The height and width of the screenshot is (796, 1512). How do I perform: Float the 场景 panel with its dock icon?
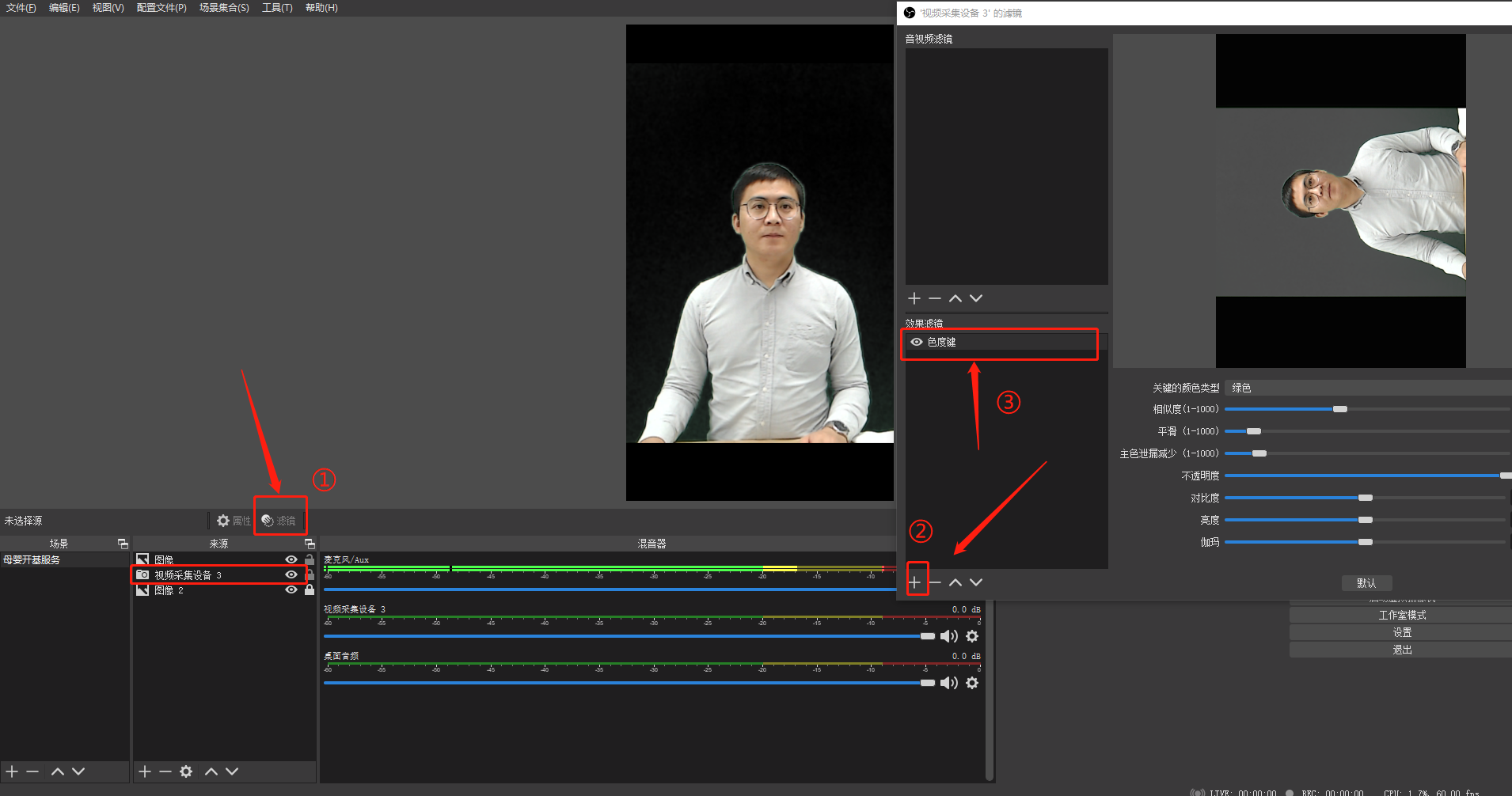[123, 544]
